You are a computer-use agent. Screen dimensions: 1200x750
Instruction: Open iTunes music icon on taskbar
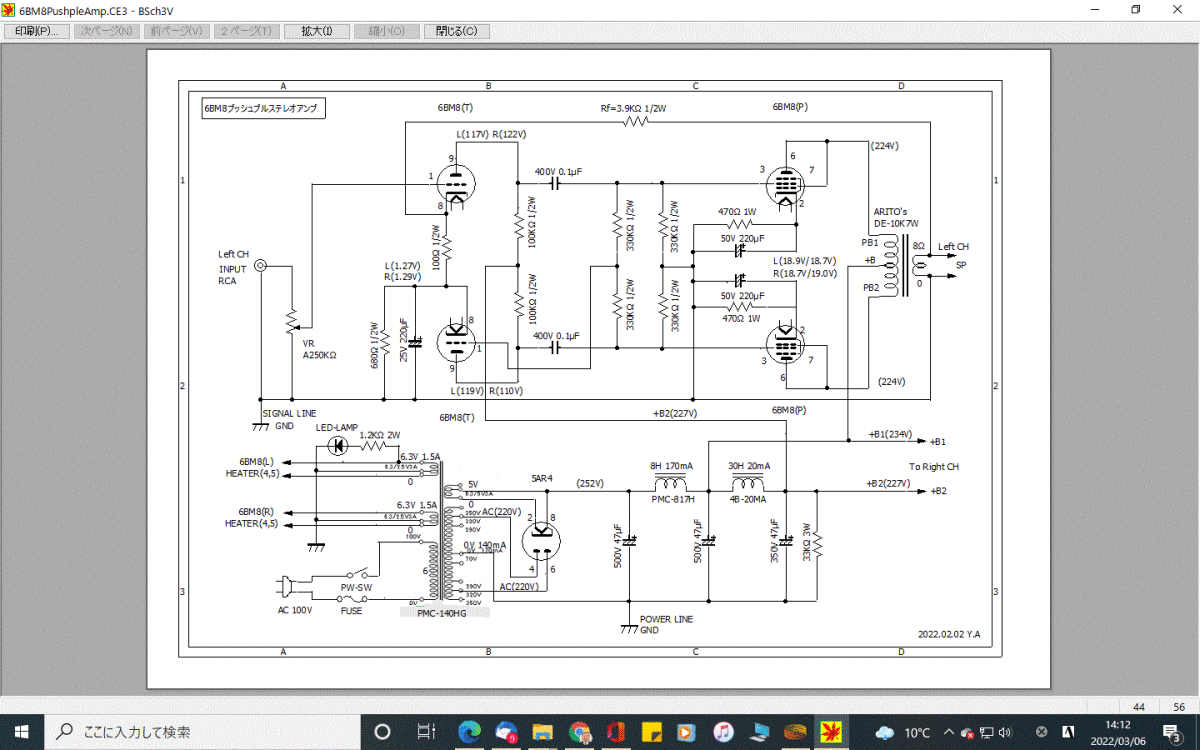tap(724, 732)
